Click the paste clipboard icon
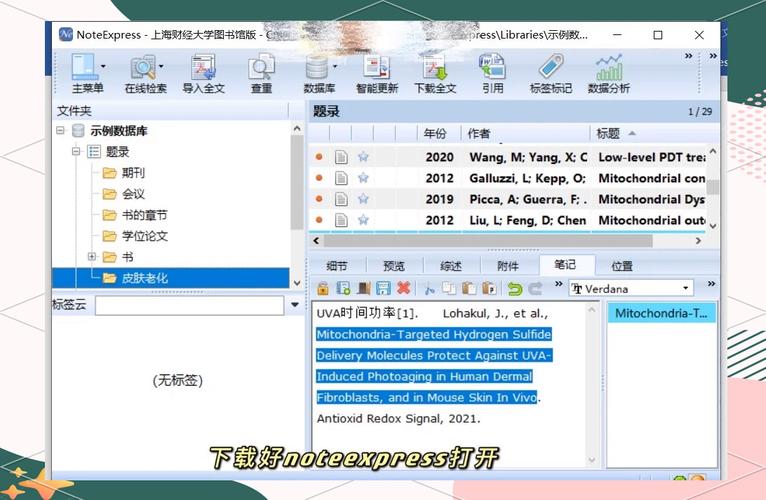The image size is (766, 500). tap(469, 288)
